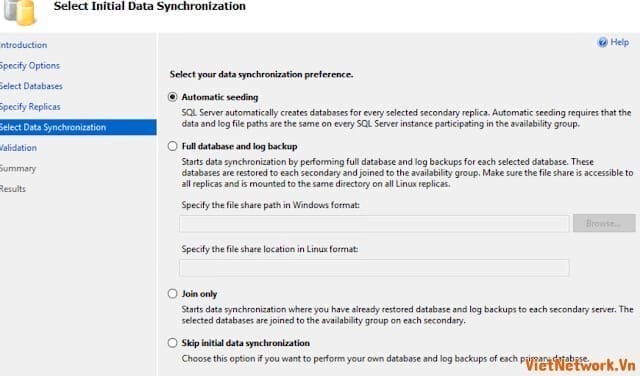This screenshot has height=376, width=640.
Task: Click the Summary step in sidebar
Action: tap(18, 168)
